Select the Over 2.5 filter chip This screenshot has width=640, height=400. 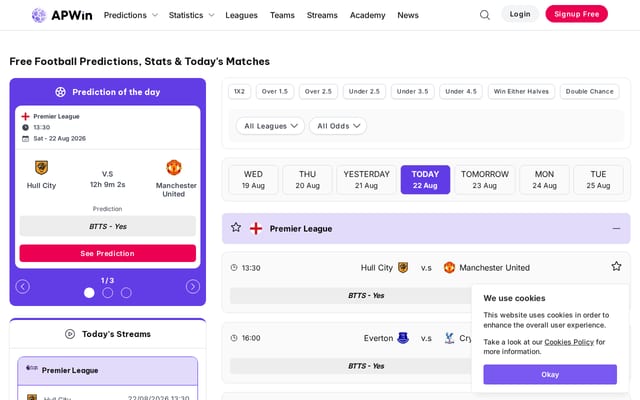(x=318, y=91)
